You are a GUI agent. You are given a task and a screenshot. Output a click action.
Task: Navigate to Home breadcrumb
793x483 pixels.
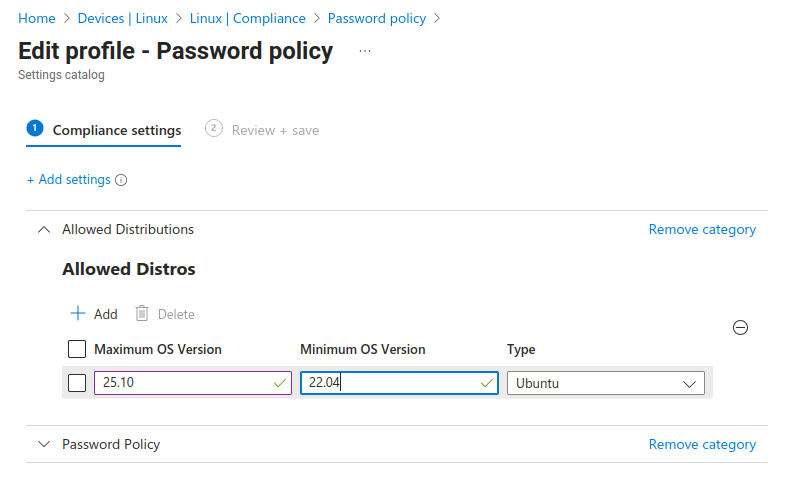click(37, 18)
